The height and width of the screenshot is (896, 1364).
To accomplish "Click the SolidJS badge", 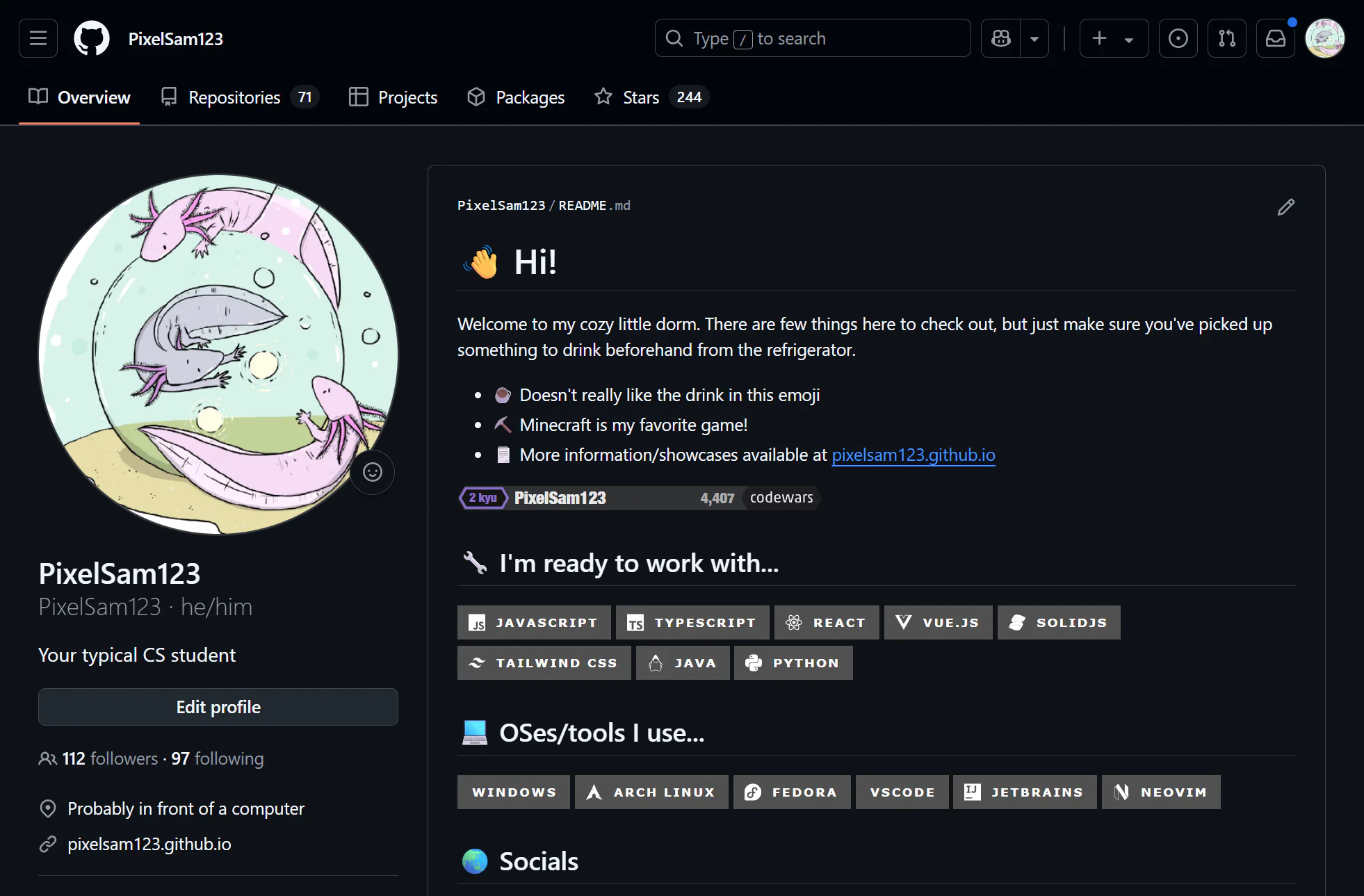I will (1059, 622).
